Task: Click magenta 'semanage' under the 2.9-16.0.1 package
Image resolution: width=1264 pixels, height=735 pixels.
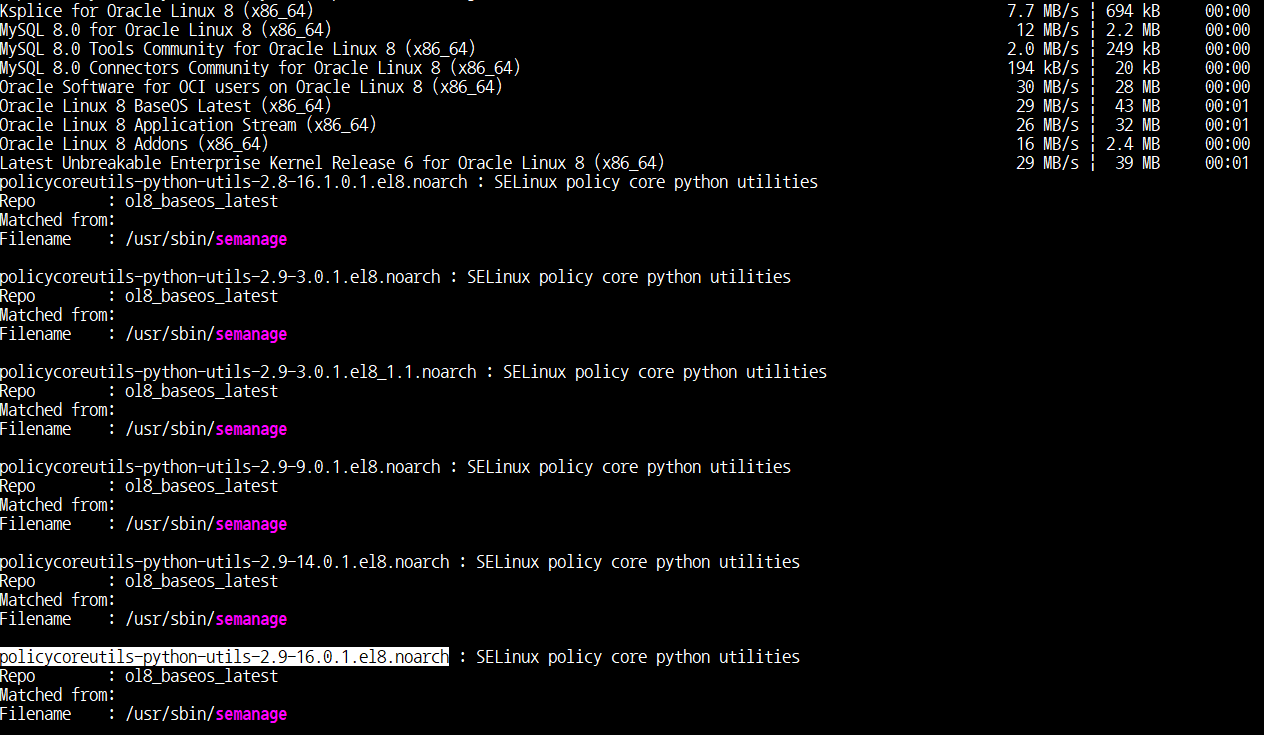Action: (252, 715)
